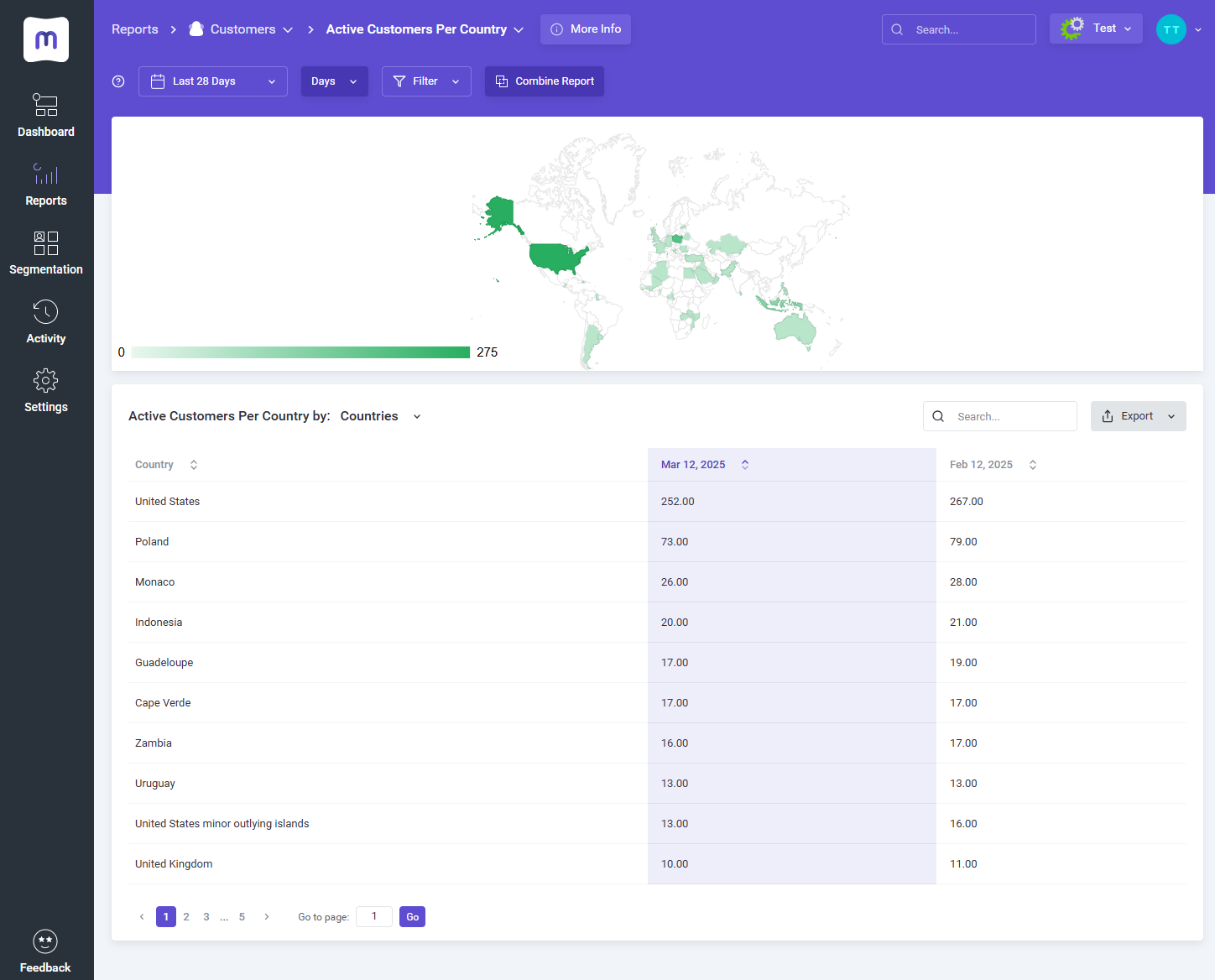Click the table search field
Viewport: 1215px width, 980px height.
pyautogui.click(x=1000, y=416)
